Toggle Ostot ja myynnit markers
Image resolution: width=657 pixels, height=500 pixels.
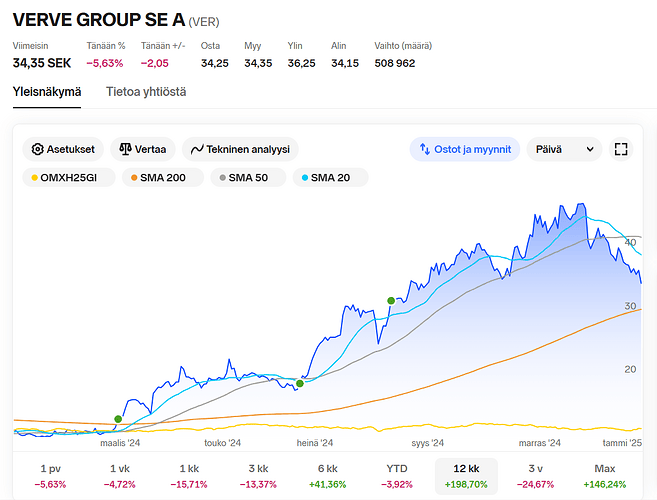(465, 149)
